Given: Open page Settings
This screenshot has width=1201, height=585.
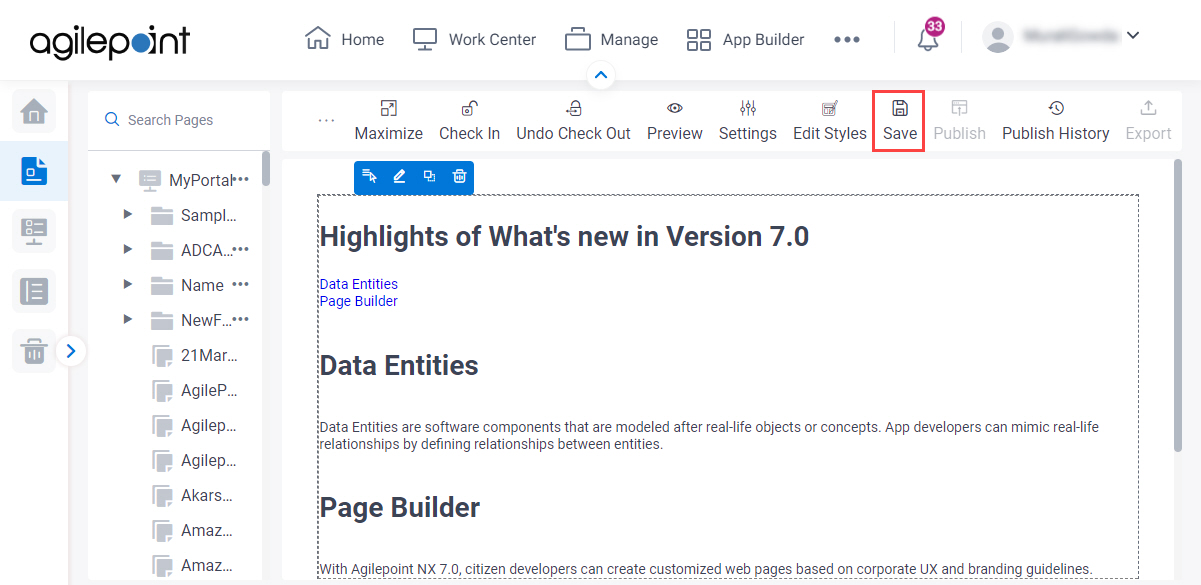Looking at the screenshot, I should [x=748, y=120].
